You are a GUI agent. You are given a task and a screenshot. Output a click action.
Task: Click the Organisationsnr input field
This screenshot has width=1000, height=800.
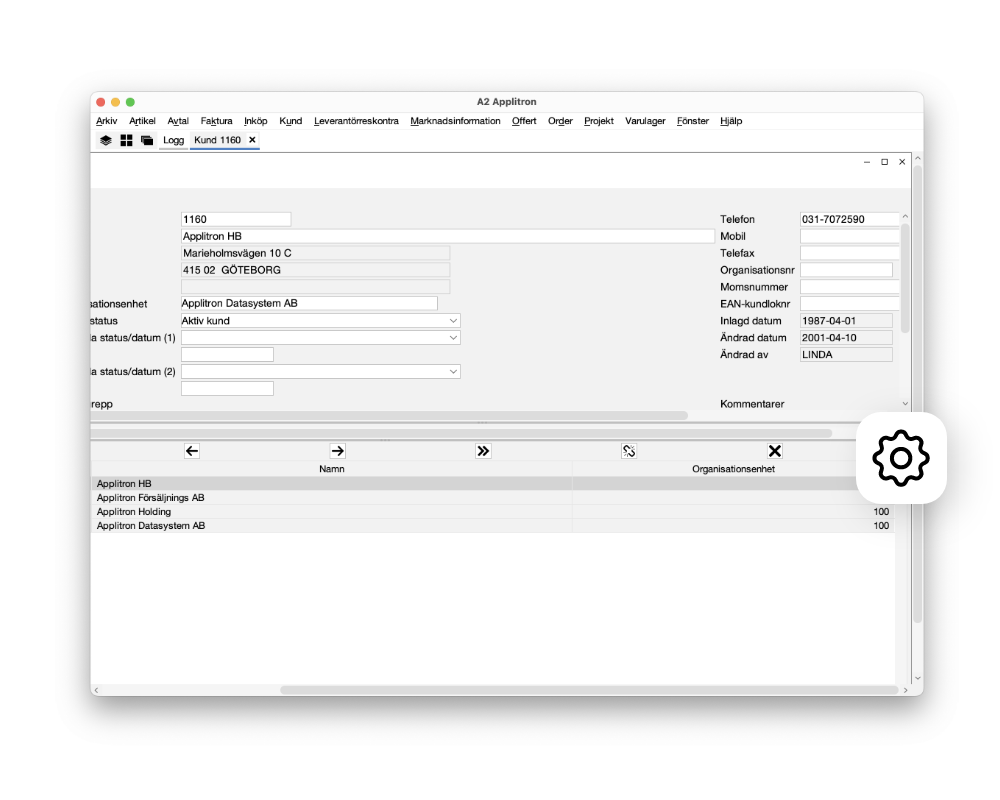846,270
